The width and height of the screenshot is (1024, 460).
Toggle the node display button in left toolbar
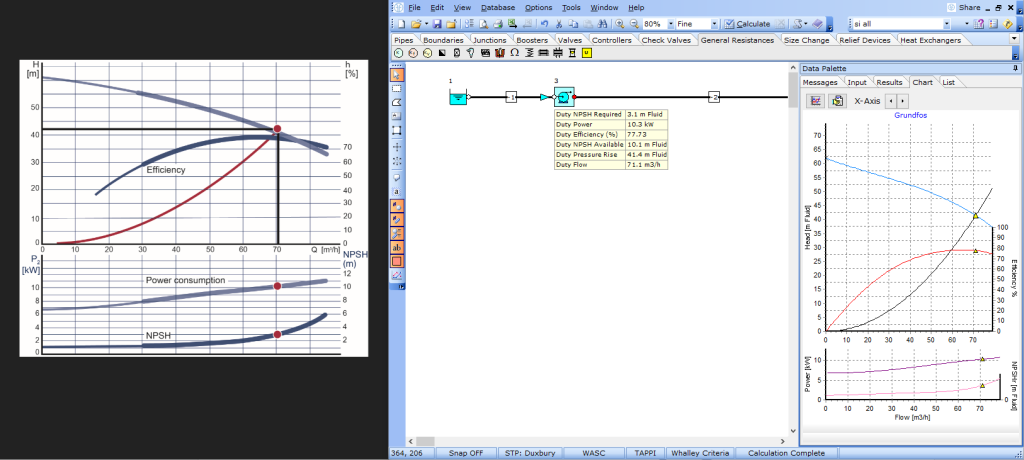click(x=396, y=205)
